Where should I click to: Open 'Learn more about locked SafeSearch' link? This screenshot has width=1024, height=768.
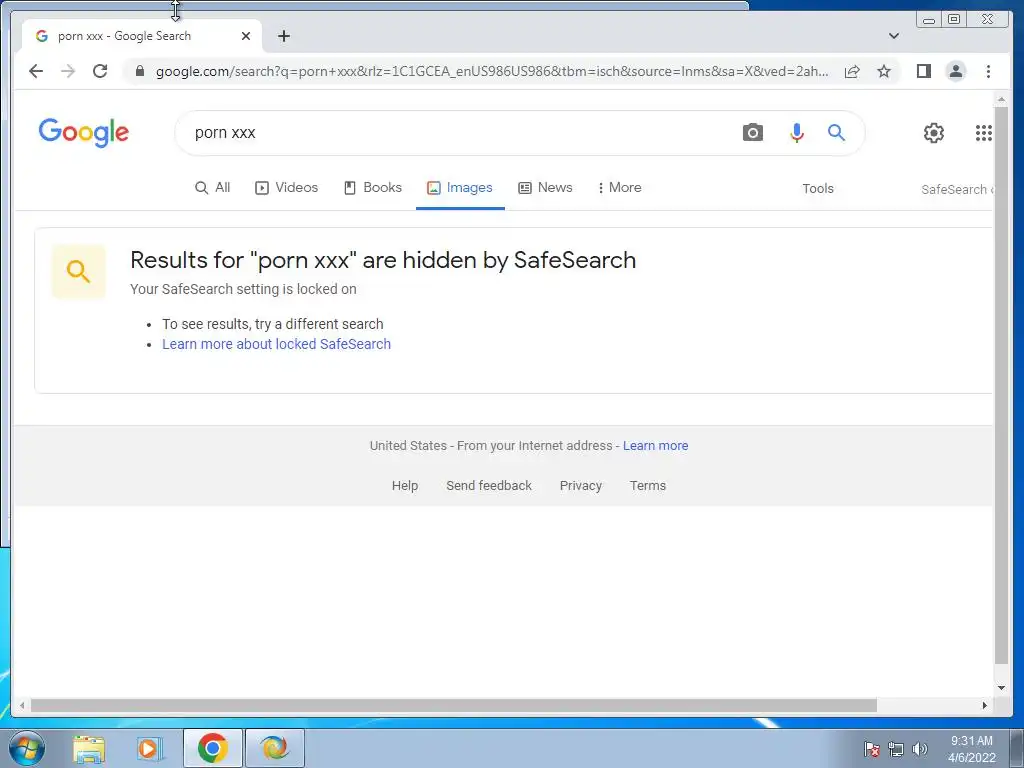click(276, 344)
